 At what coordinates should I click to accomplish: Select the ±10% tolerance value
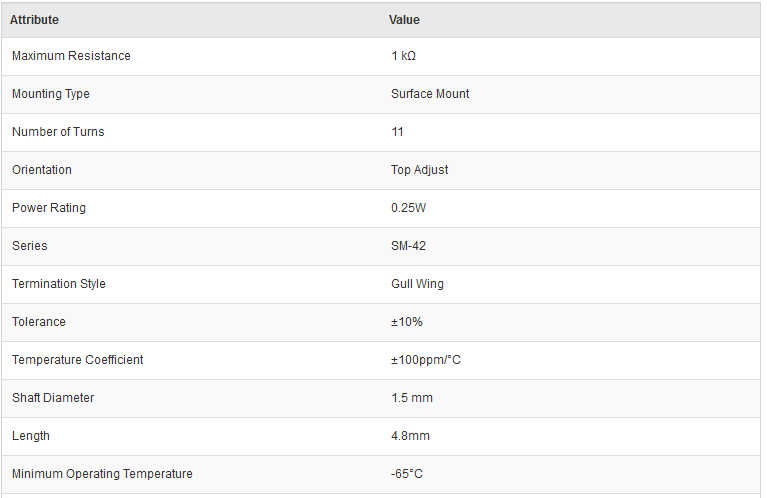tap(407, 322)
